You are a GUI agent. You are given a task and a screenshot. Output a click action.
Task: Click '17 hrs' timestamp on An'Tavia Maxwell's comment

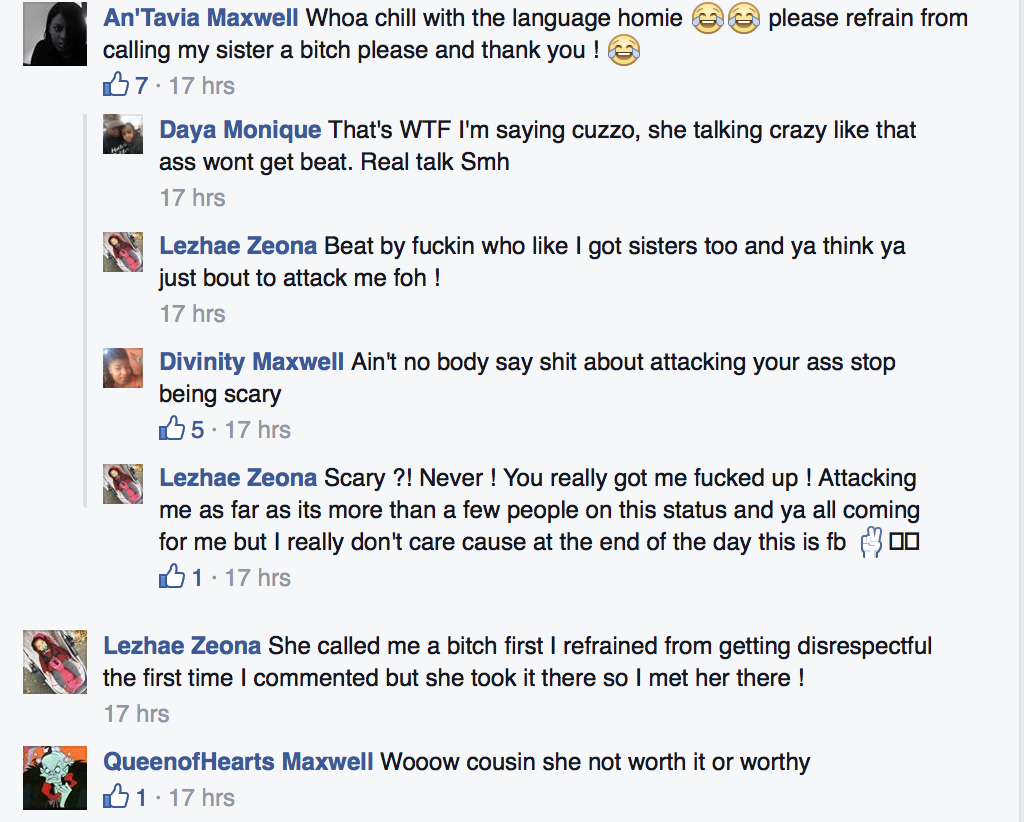click(x=201, y=85)
